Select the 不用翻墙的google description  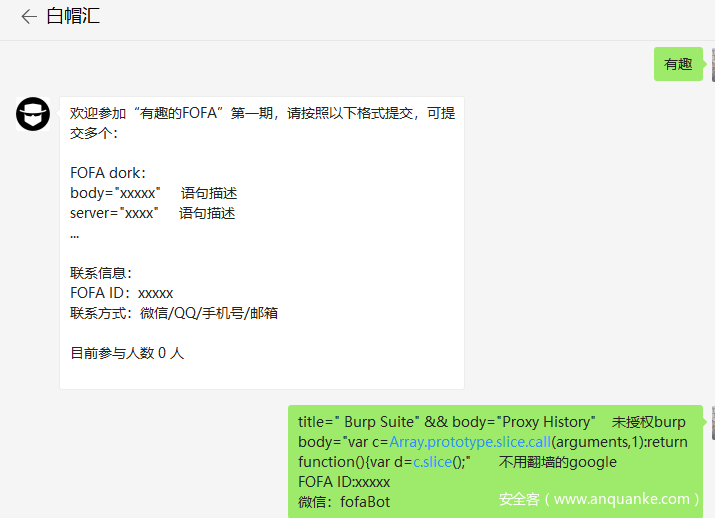point(558,462)
